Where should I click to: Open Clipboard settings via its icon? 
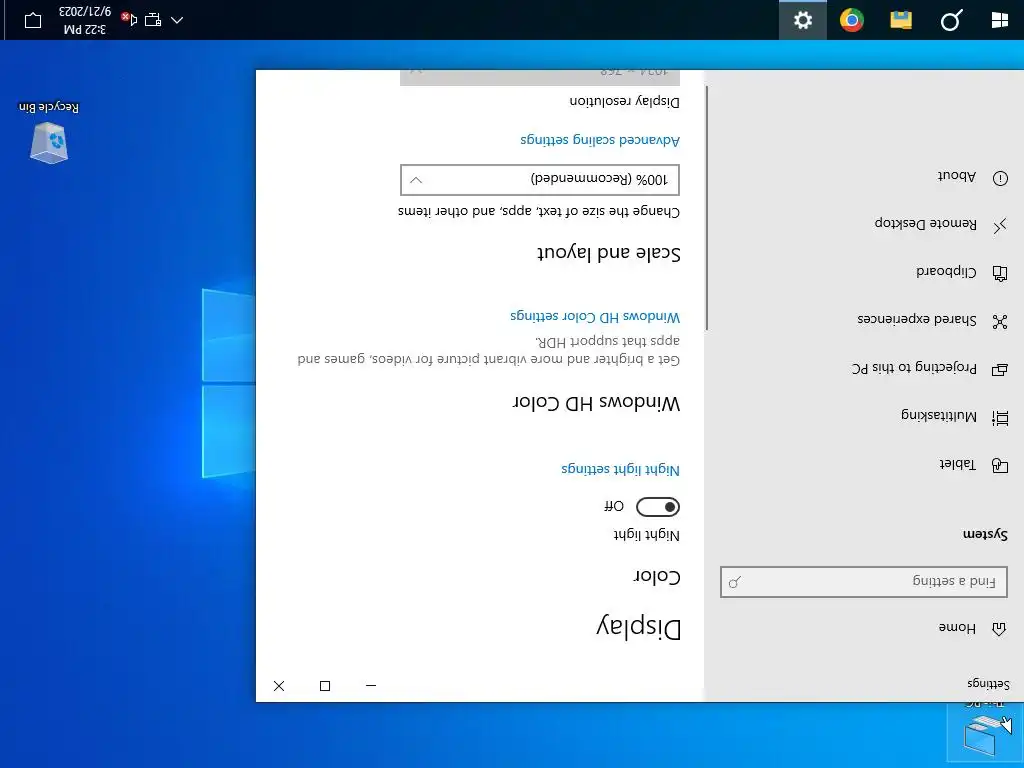point(1000,273)
